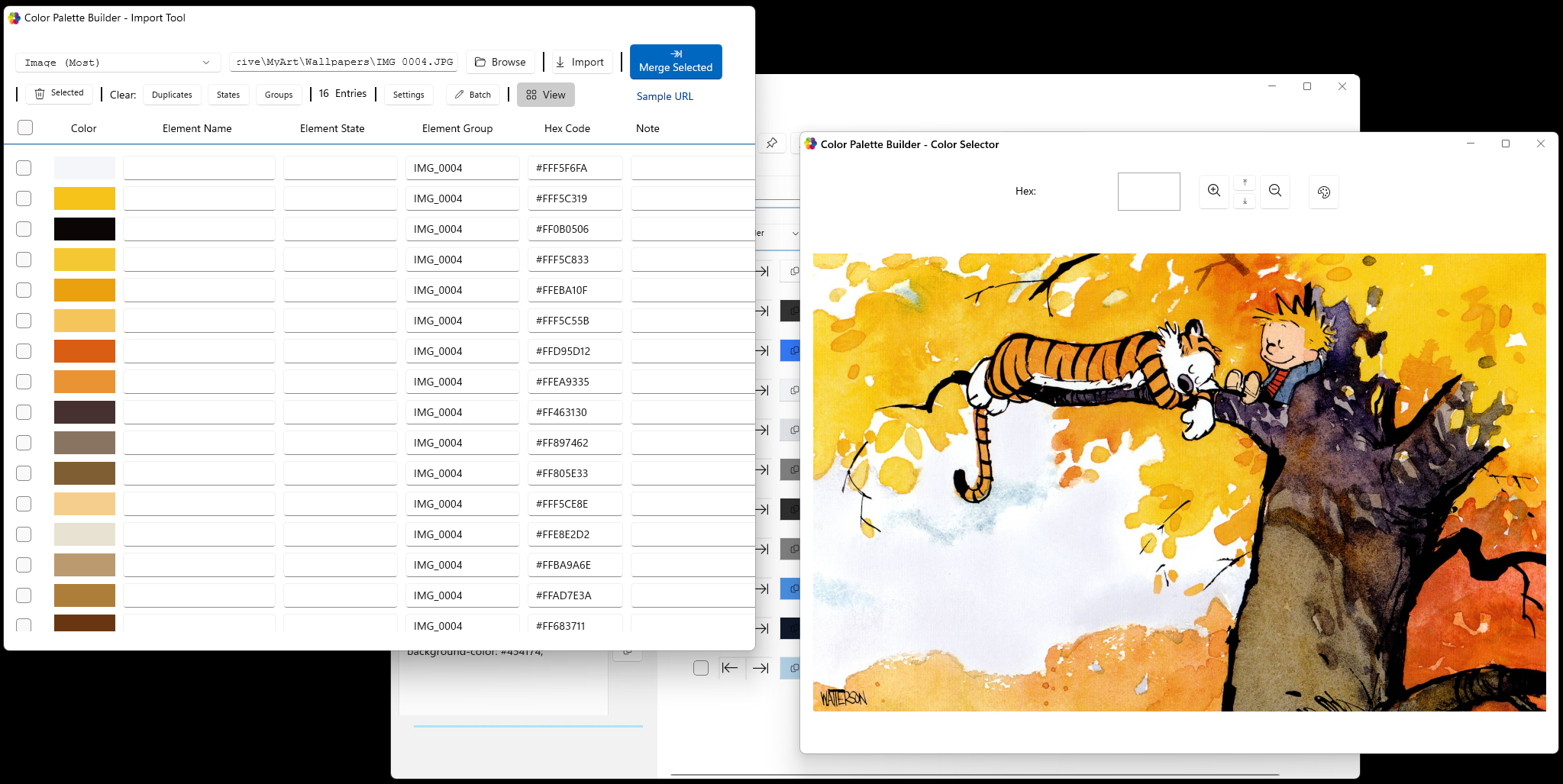Check the row with hex #FFD95D12
This screenshot has height=784, width=1563.
coord(24,351)
